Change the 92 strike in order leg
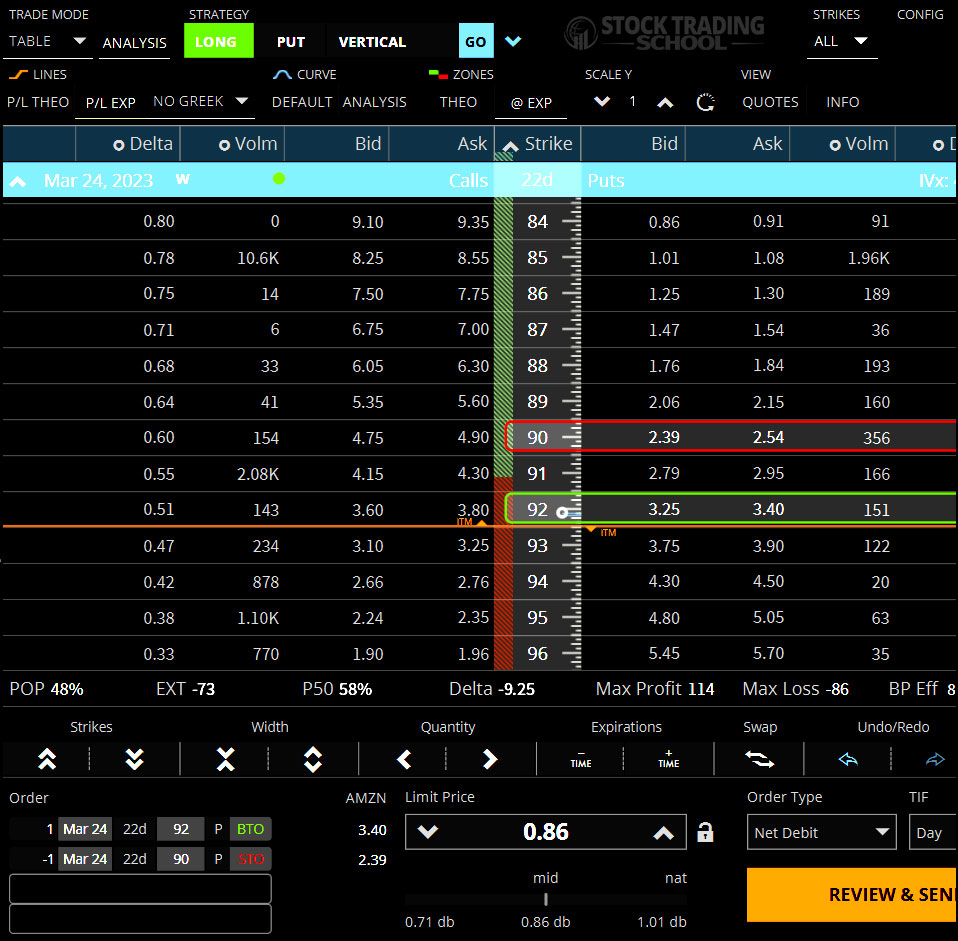Screen dimensions: 958x941 [181, 829]
